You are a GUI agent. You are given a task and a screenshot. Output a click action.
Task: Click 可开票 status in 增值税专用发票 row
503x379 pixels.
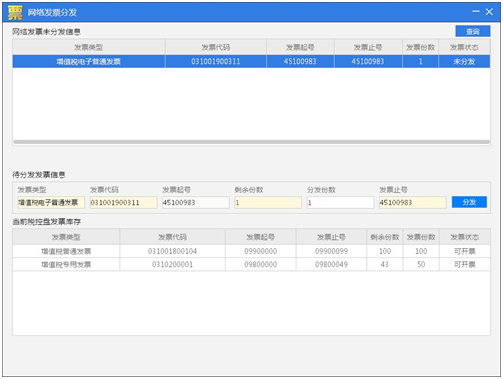465,264
